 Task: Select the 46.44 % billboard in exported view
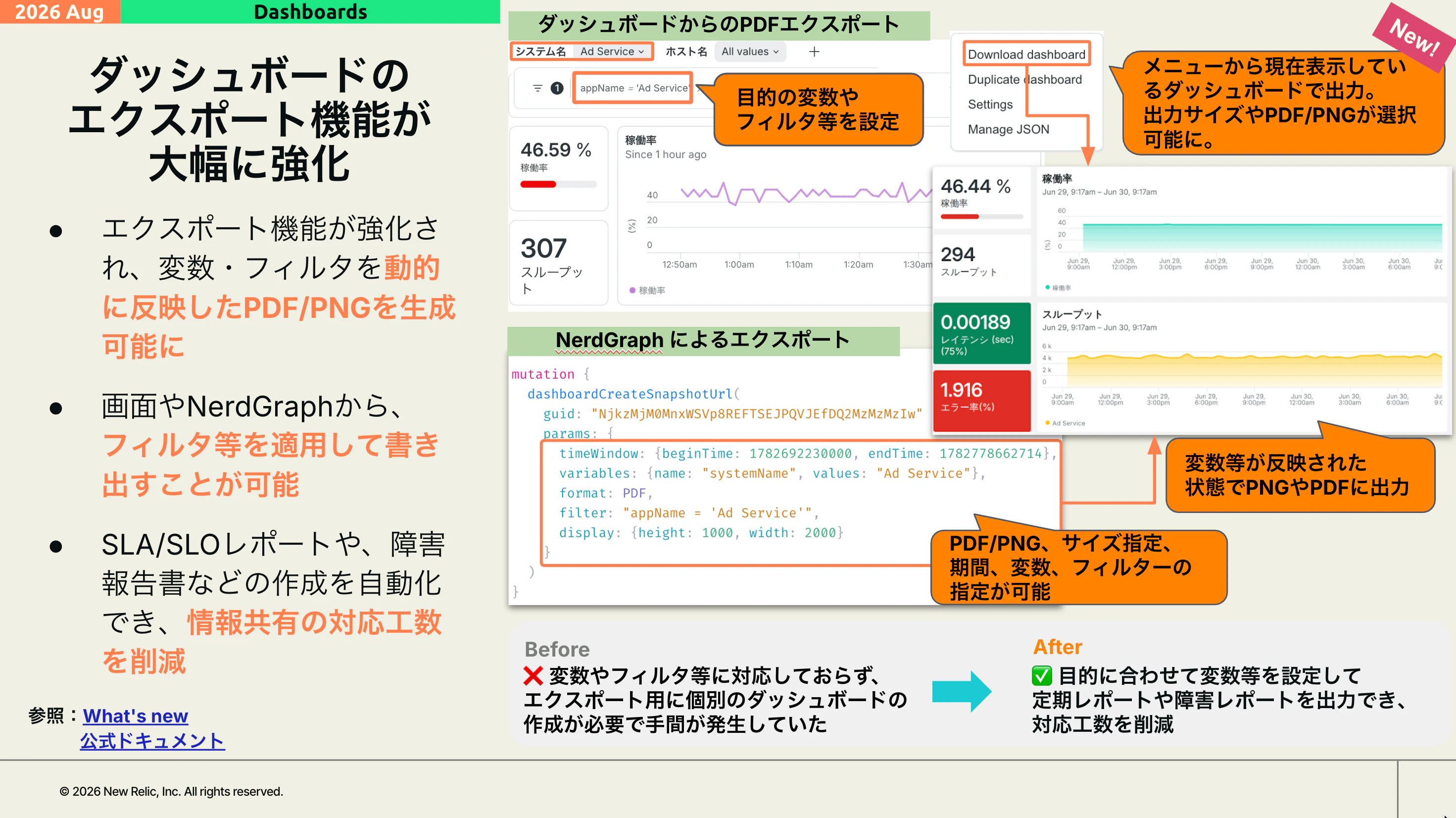(982, 198)
